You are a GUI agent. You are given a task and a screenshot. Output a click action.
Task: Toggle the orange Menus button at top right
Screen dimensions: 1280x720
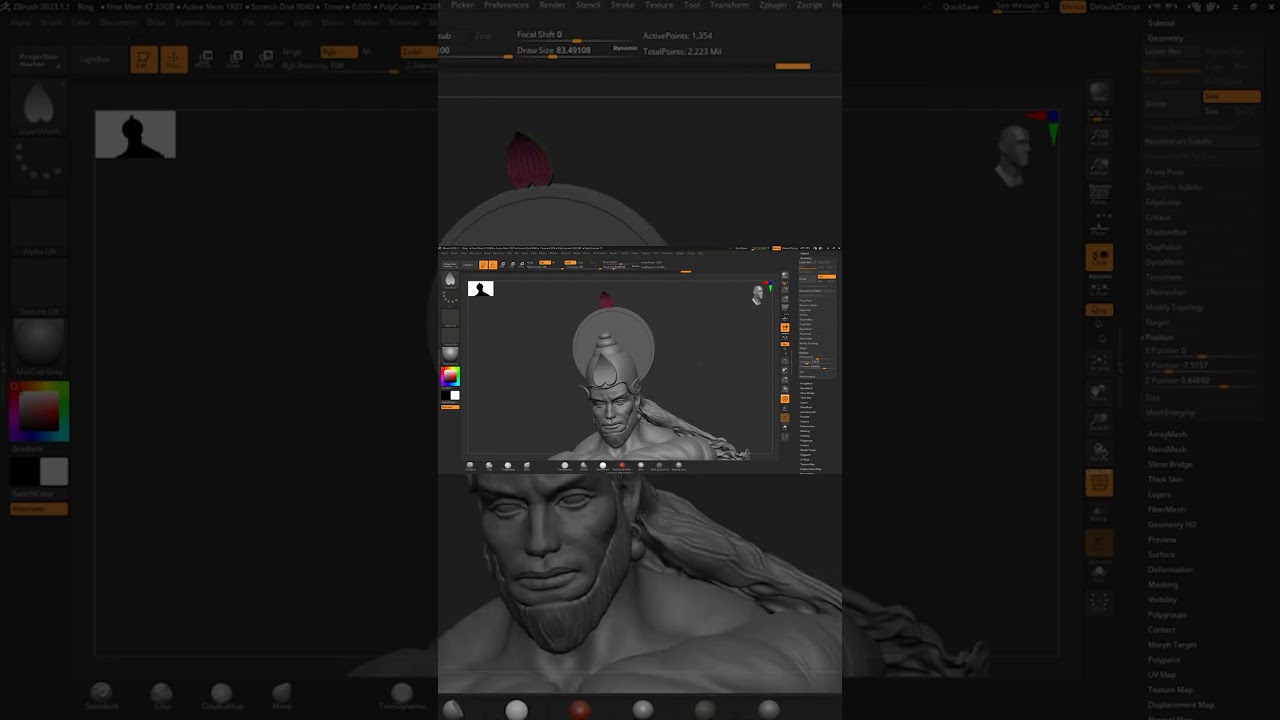[1073, 6]
